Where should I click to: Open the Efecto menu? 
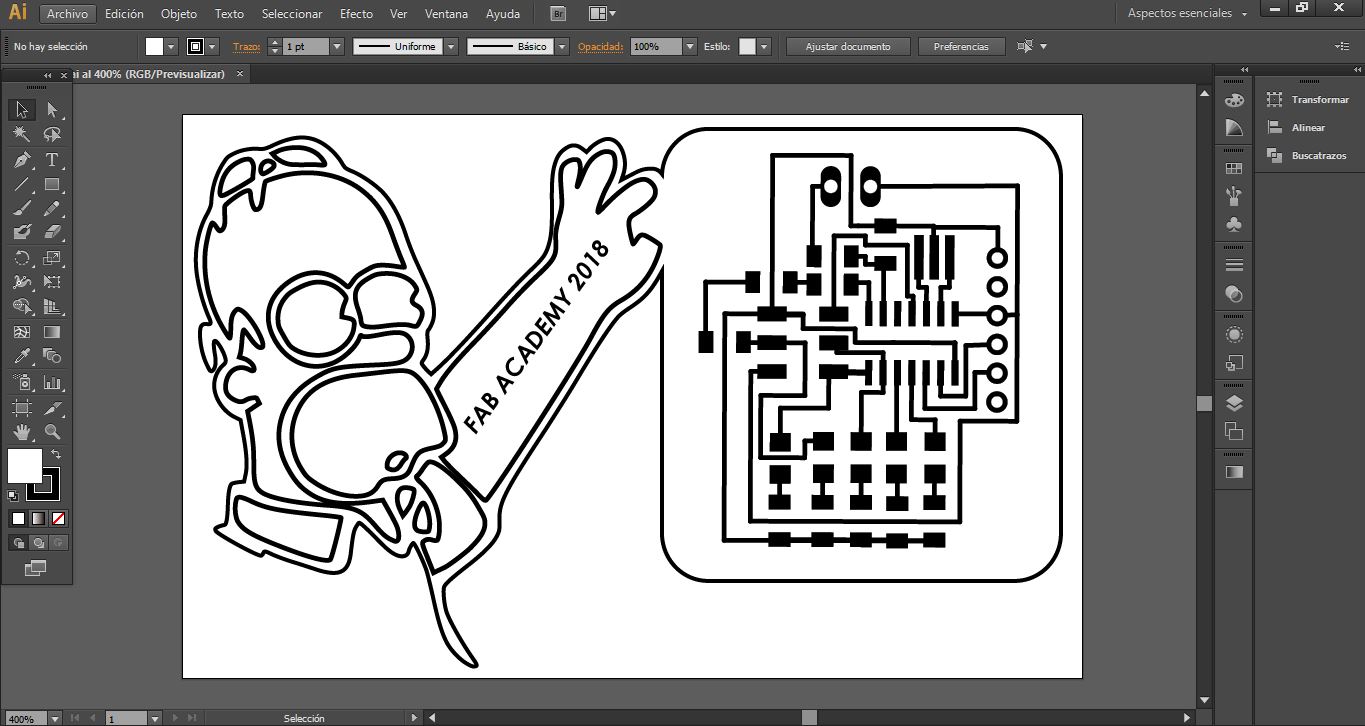click(356, 14)
